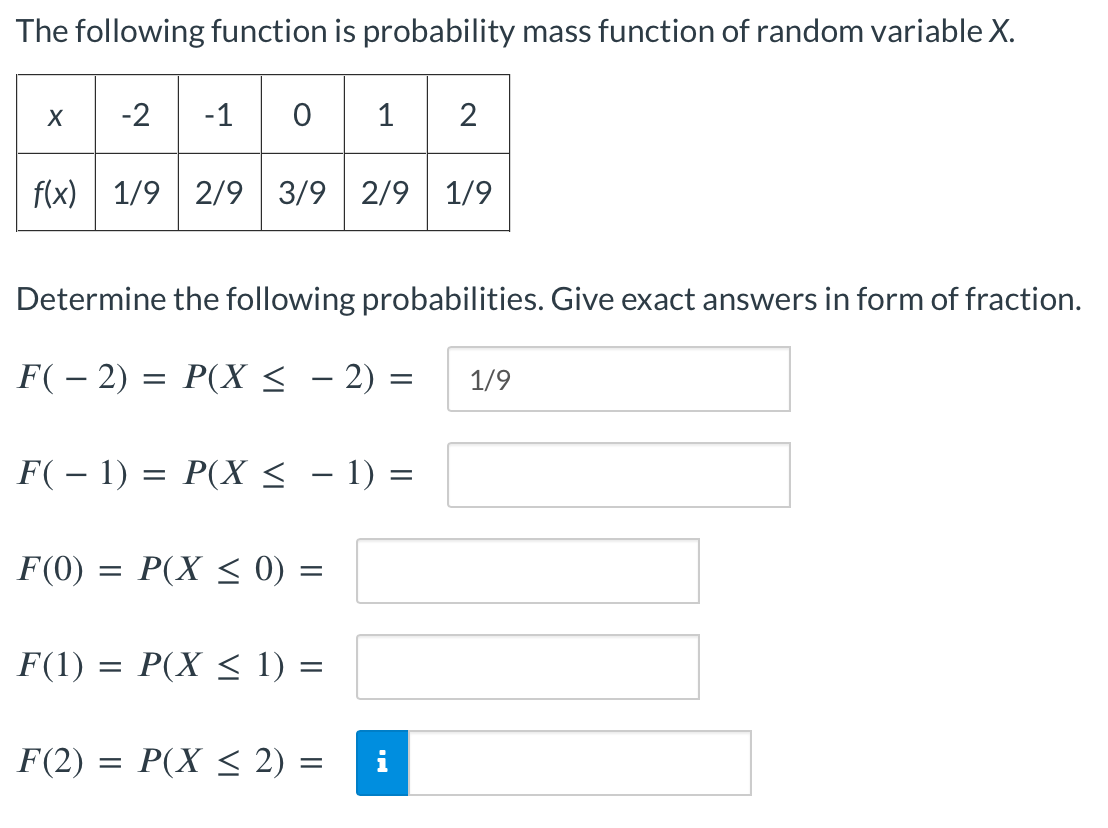Click the blue info icon next to F(2)

(x=381, y=762)
